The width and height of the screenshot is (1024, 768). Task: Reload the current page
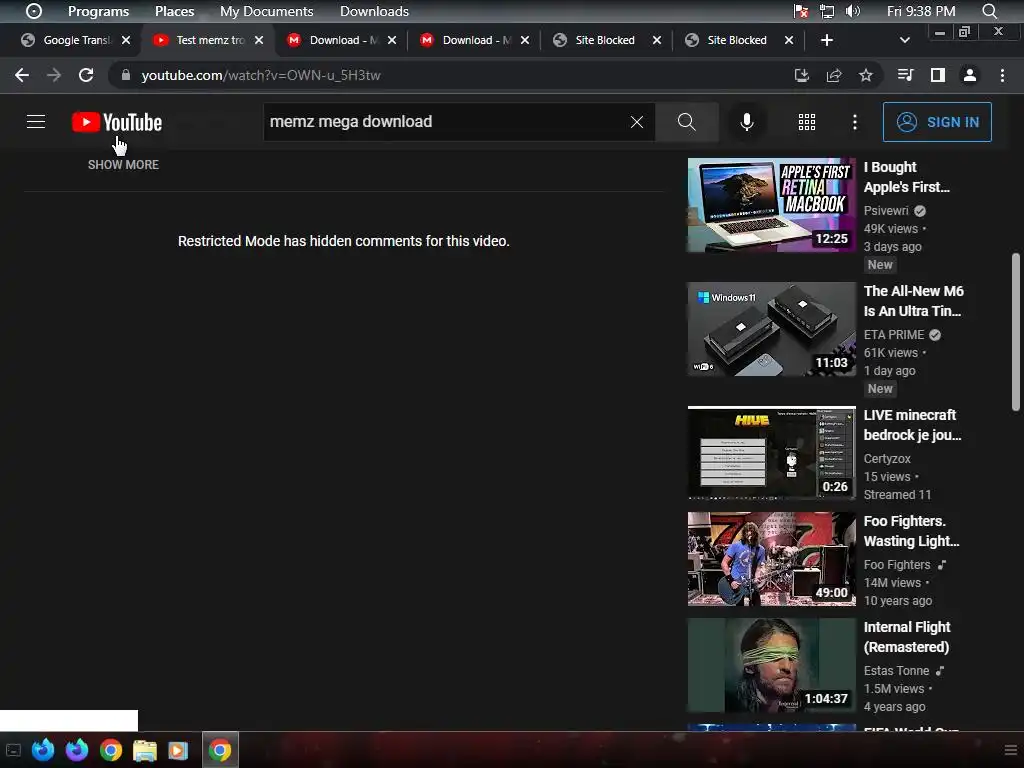(x=86, y=75)
